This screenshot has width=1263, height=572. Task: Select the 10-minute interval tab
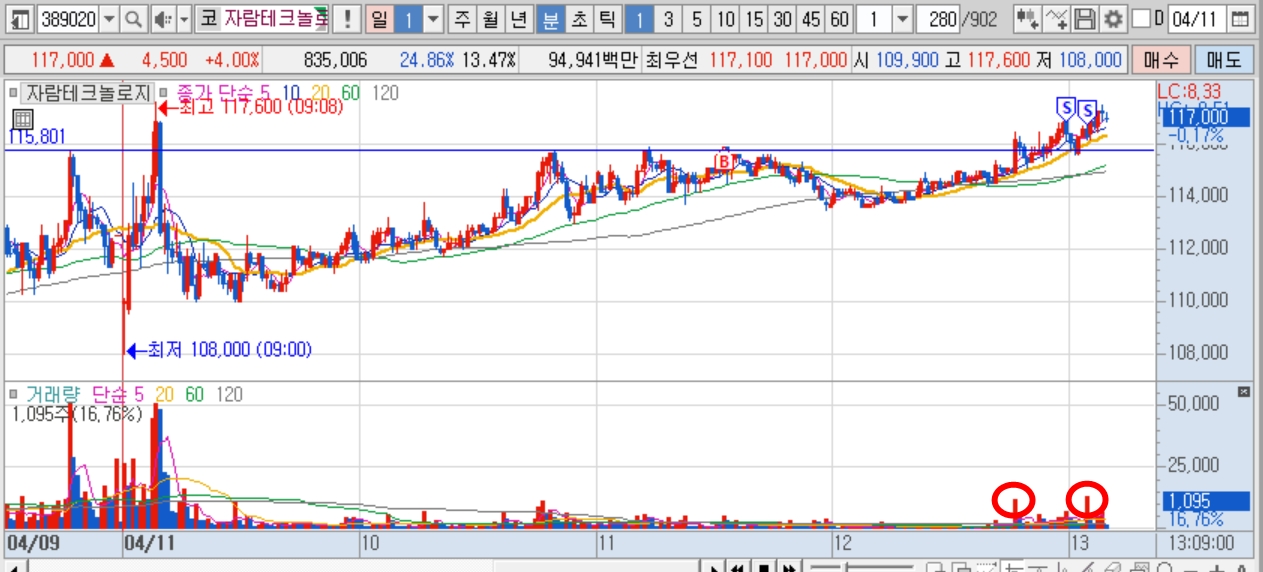click(726, 18)
